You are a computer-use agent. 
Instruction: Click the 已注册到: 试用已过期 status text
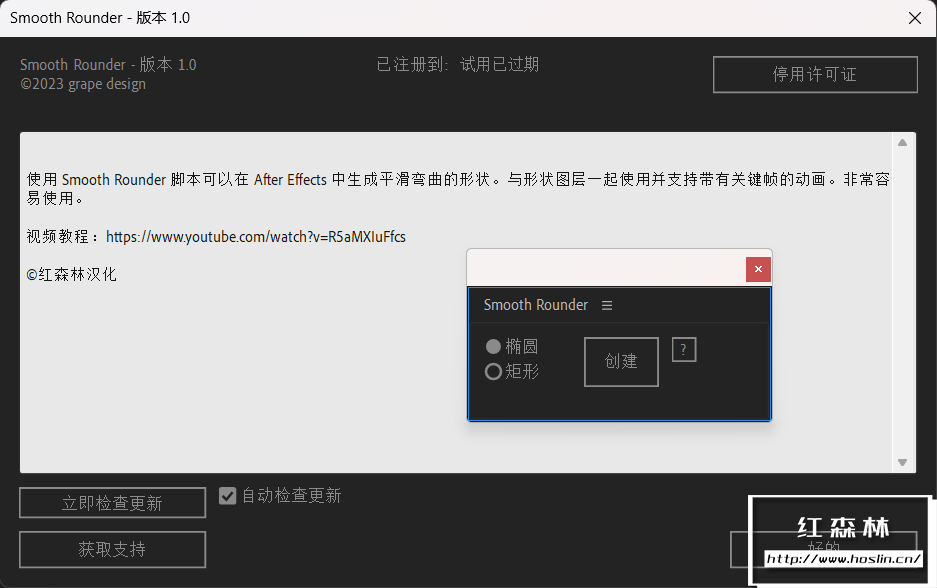click(x=458, y=64)
